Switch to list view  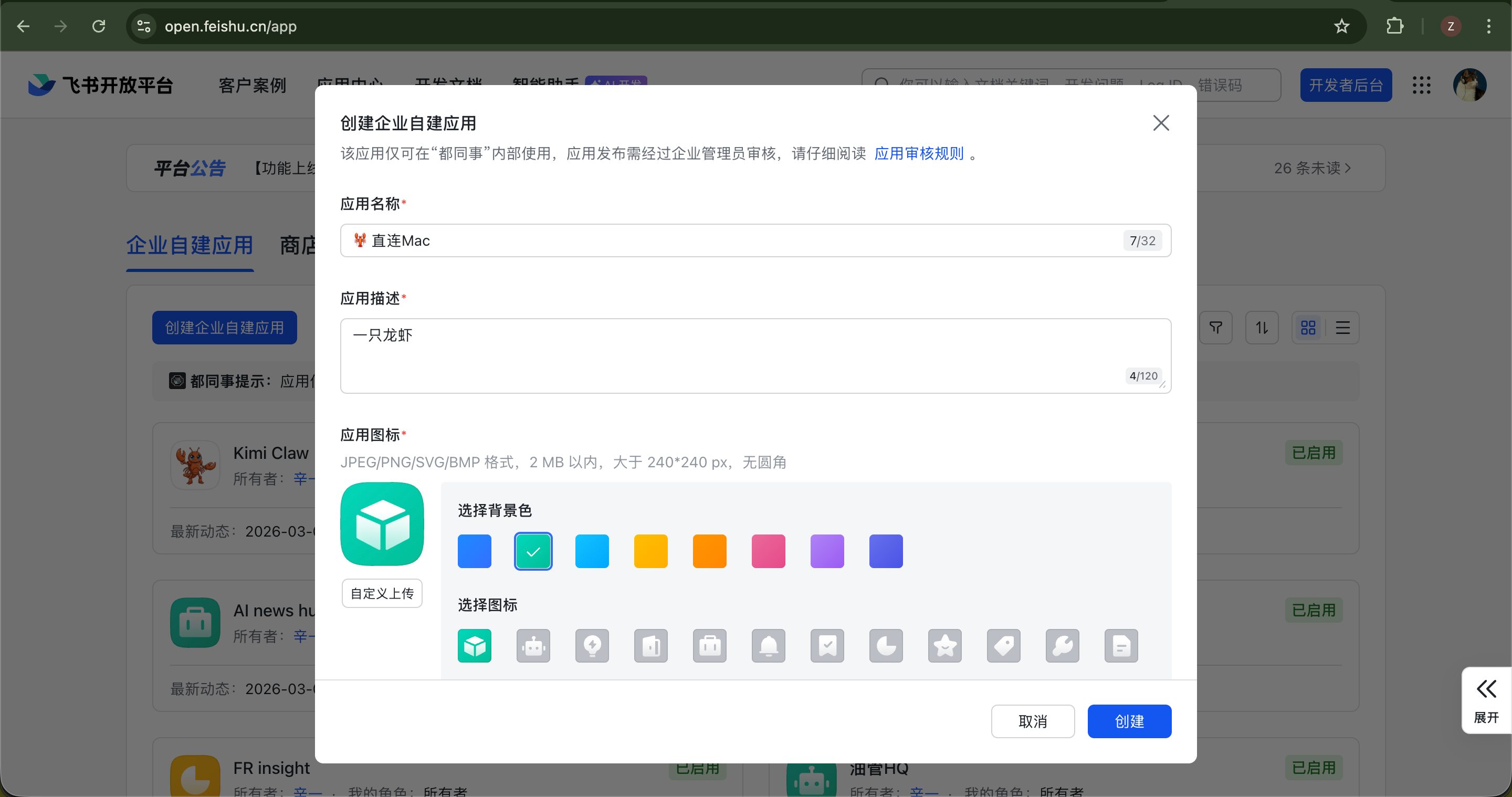(x=1342, y=328)
